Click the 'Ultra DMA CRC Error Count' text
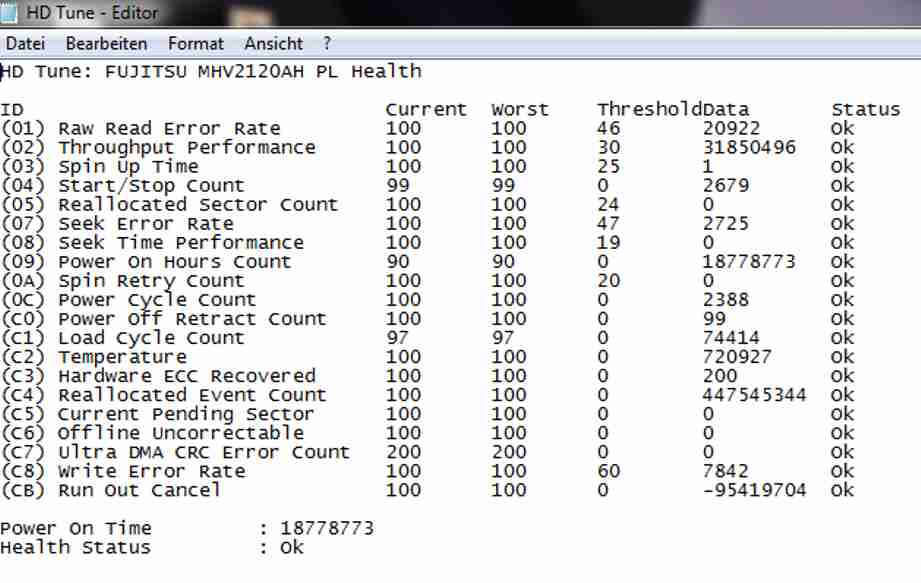The image size is (921, 583). click(204, 452)
